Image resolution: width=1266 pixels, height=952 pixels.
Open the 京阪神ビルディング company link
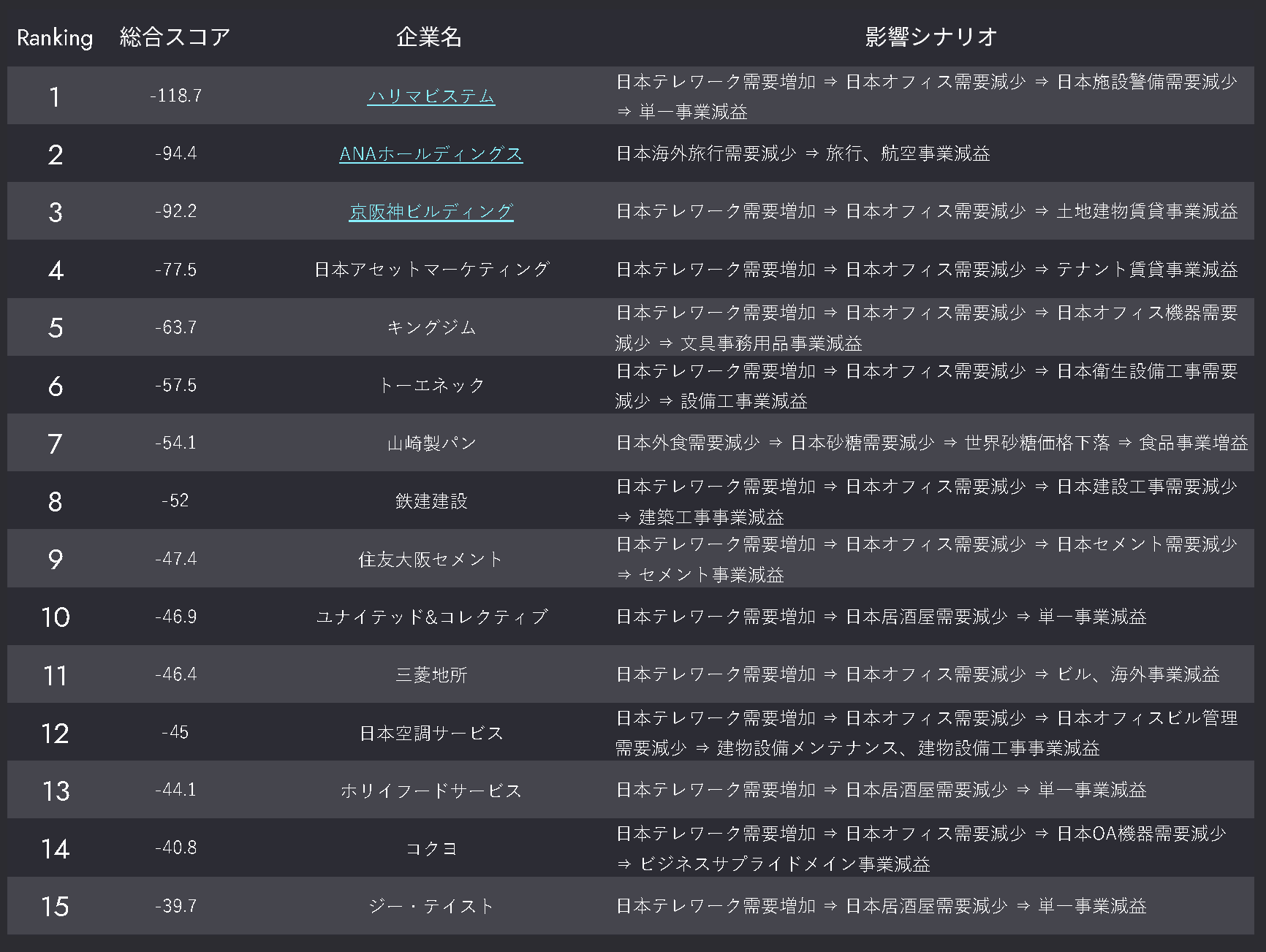(x=431, y=211)
